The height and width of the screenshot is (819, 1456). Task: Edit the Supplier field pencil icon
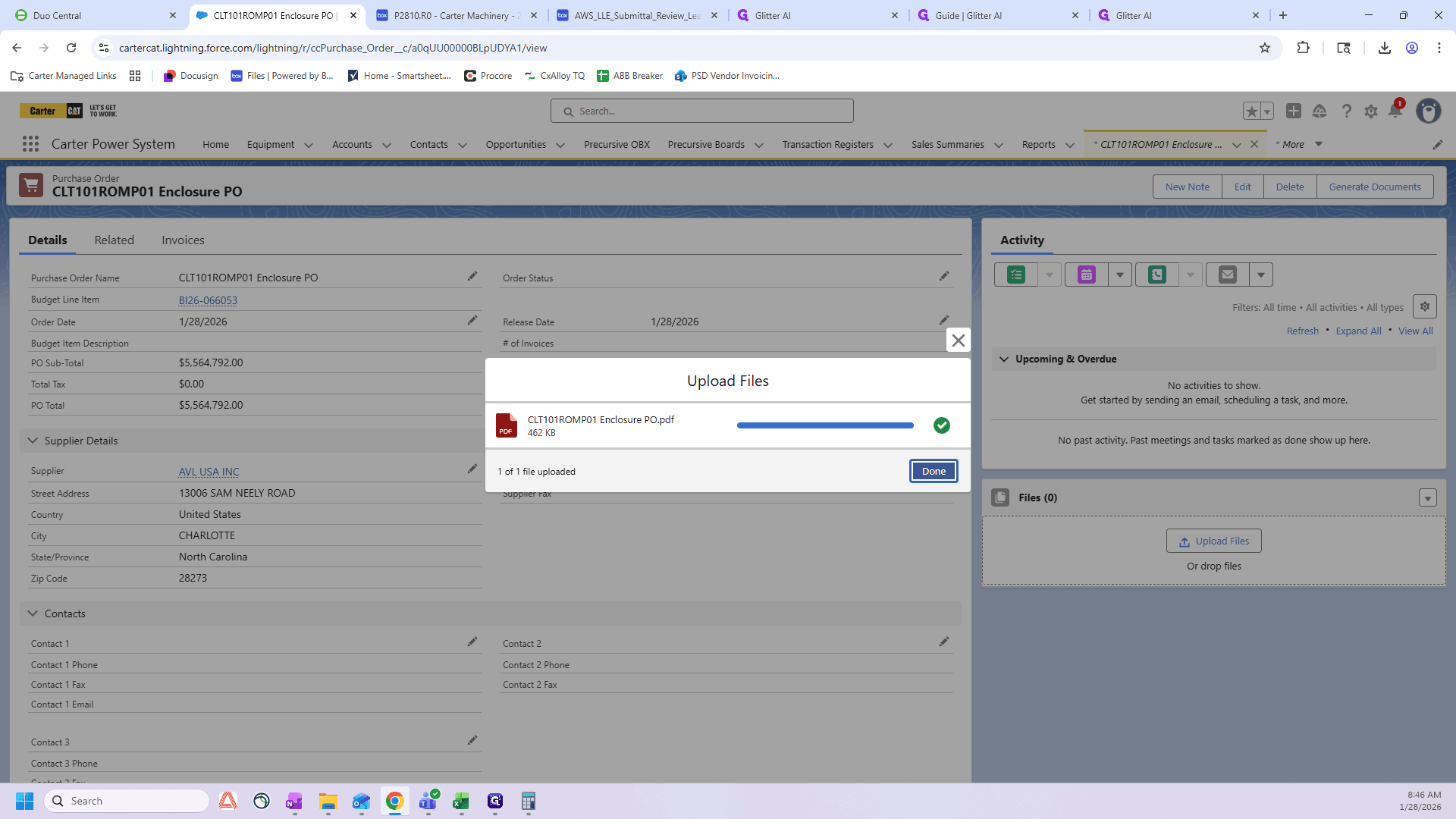tap(472, 469)
